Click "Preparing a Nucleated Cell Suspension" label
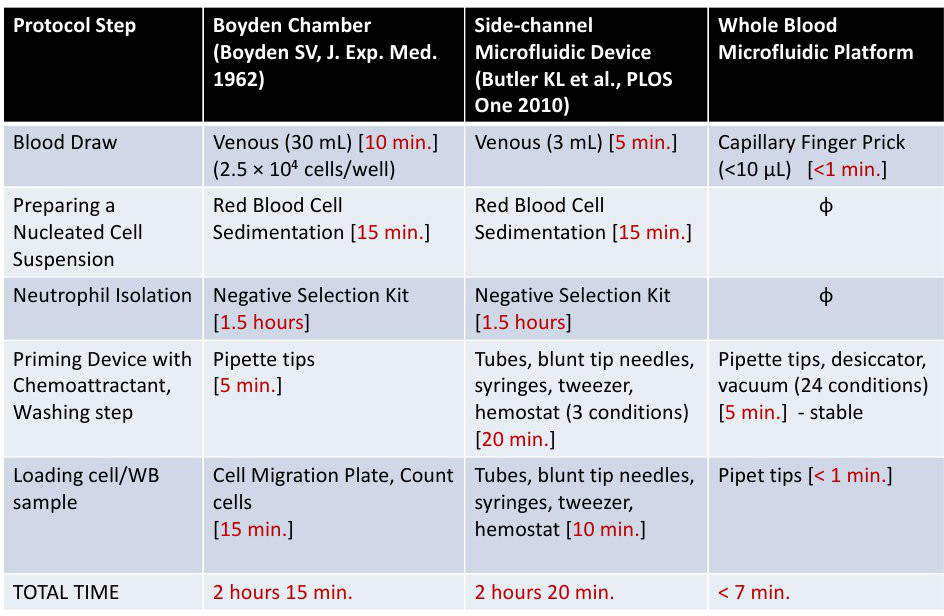 78,232
